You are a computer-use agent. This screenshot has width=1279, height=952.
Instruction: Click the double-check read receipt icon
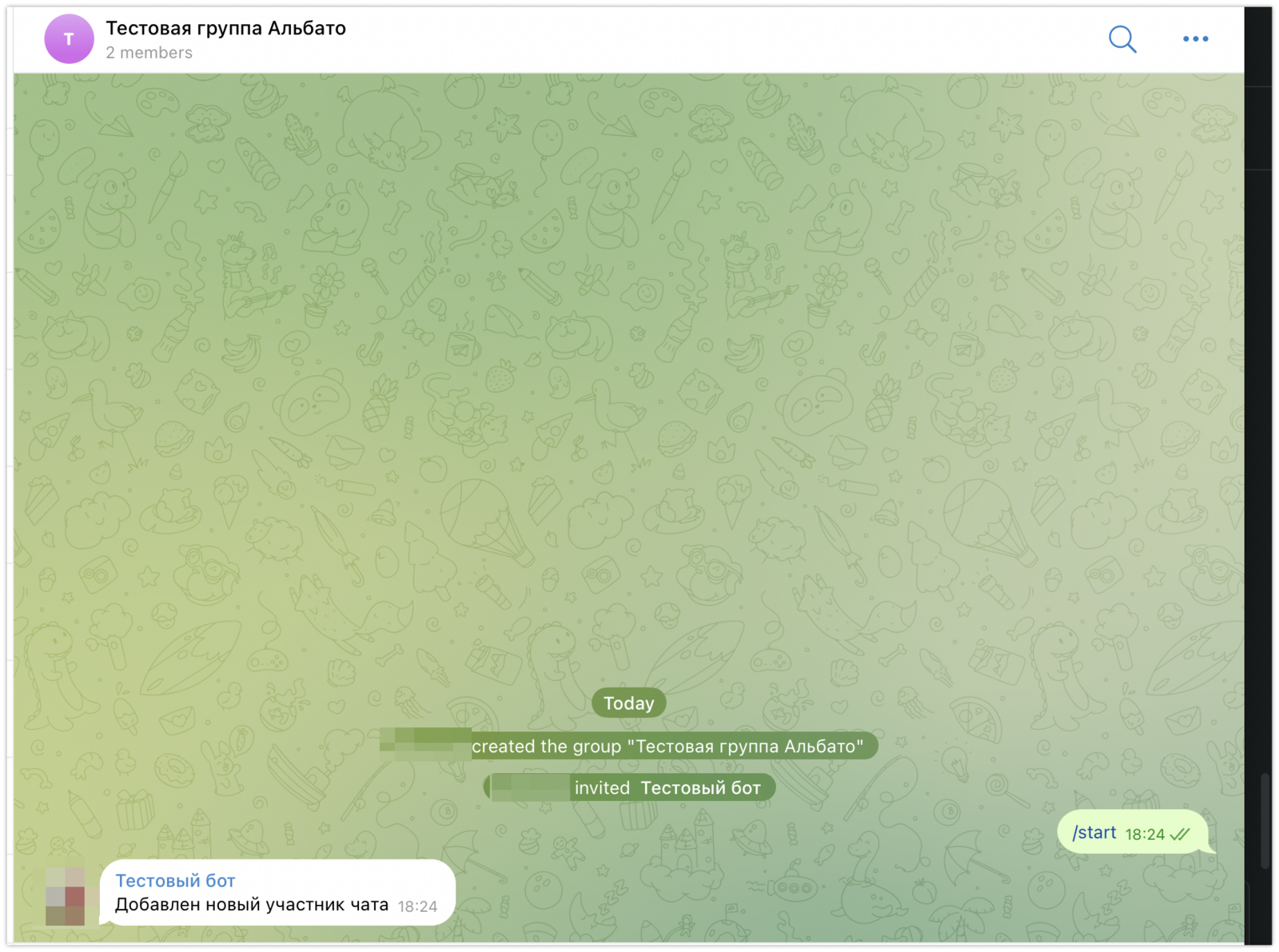(x=1180, y=834)
